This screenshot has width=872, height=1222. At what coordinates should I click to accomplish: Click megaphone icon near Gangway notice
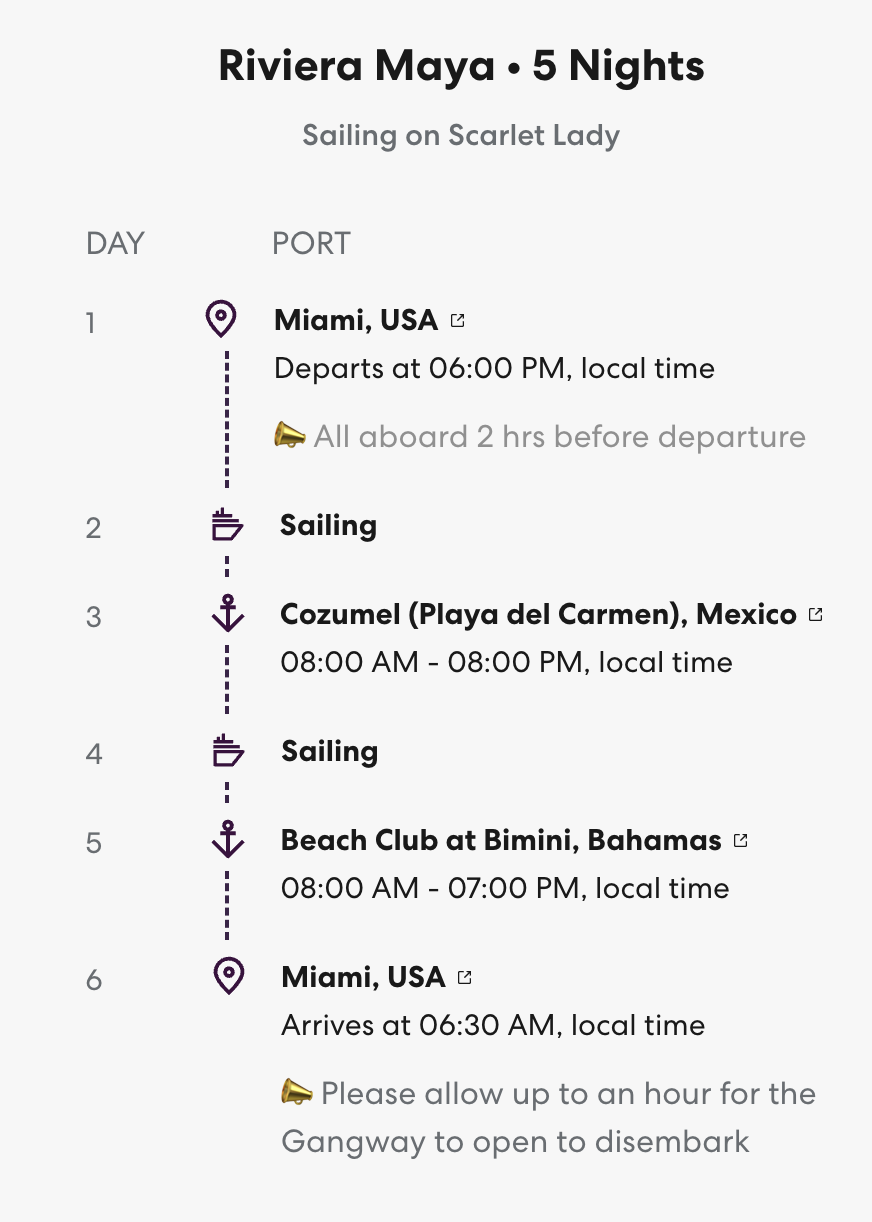tap(297, 1093)
